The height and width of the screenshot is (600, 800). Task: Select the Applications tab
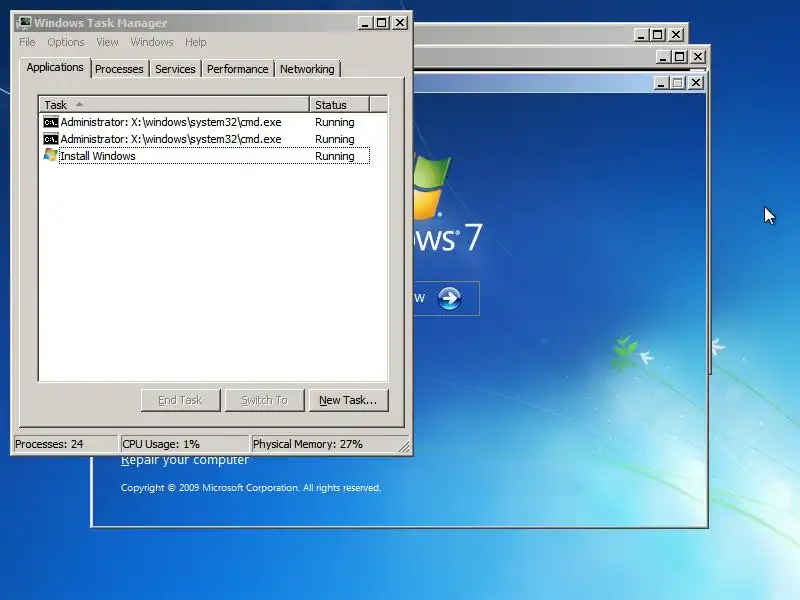(x=55, y=67)
